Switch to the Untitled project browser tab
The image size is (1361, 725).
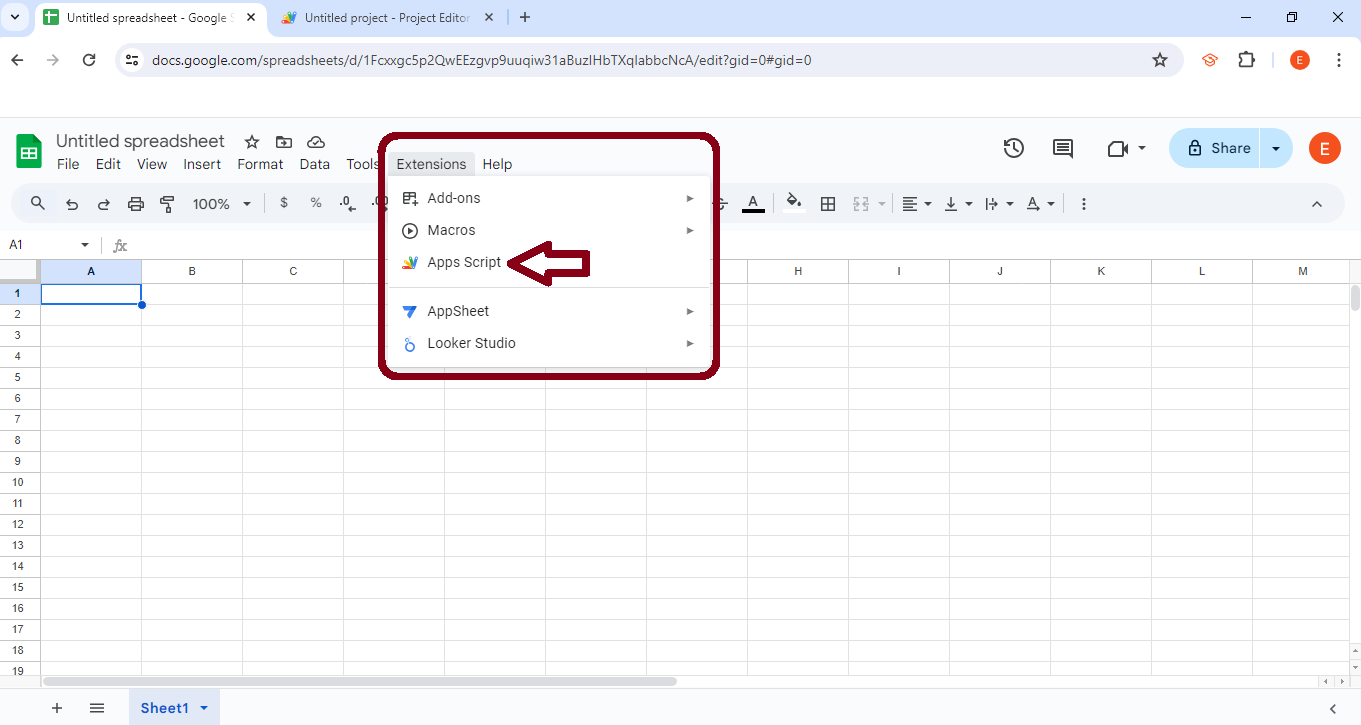[385, 17]
